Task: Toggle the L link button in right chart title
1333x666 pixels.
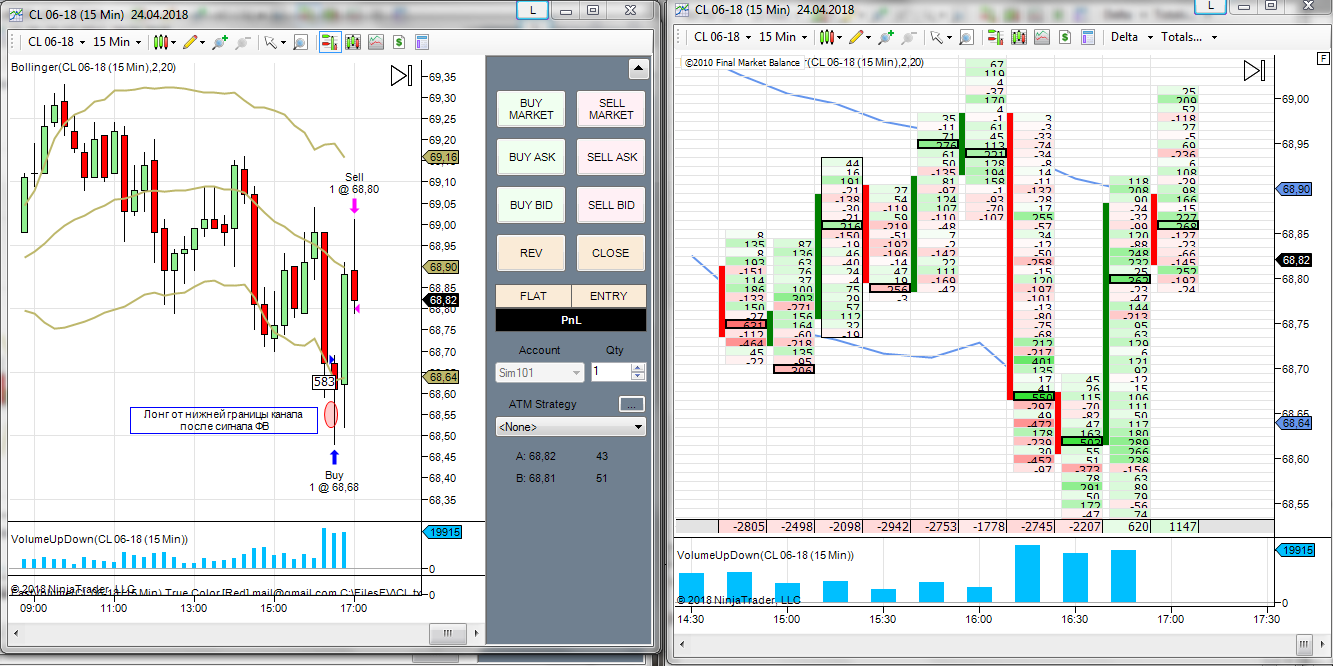Action: coord(1209,5)
